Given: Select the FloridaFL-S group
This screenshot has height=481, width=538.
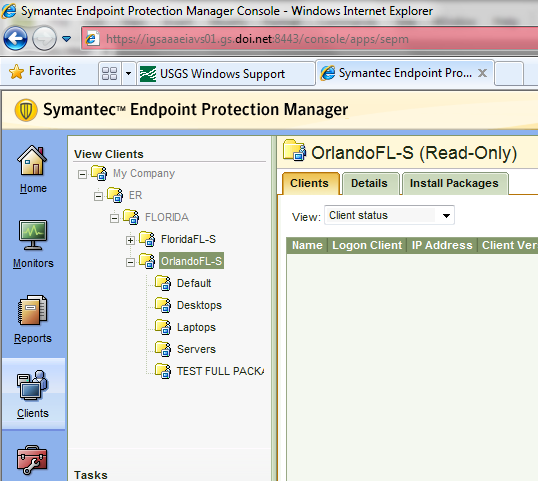Looking at the screenshot, I should [x=188, y=239].
